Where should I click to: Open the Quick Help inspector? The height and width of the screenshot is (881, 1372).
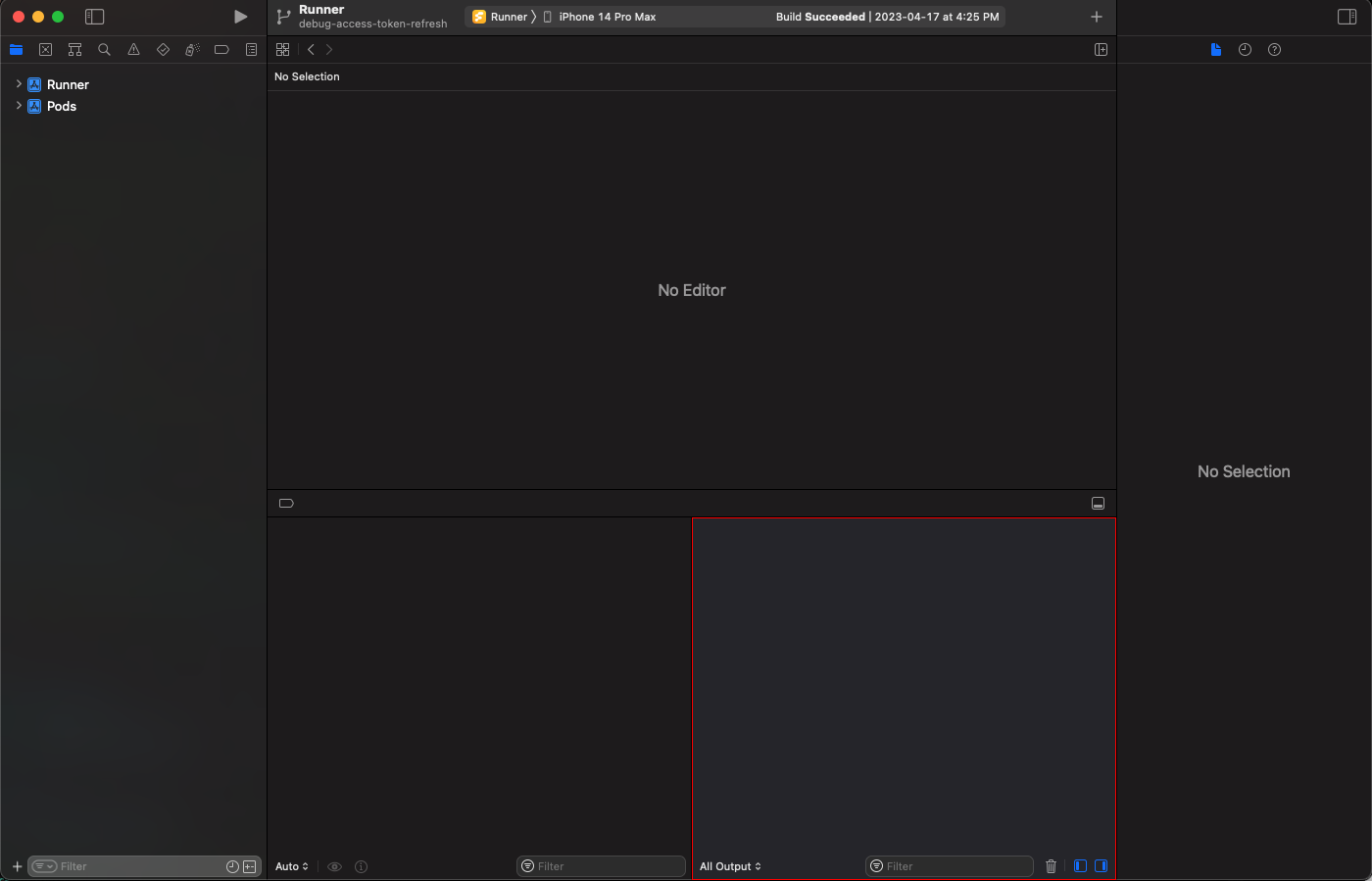click(1274, 49)
